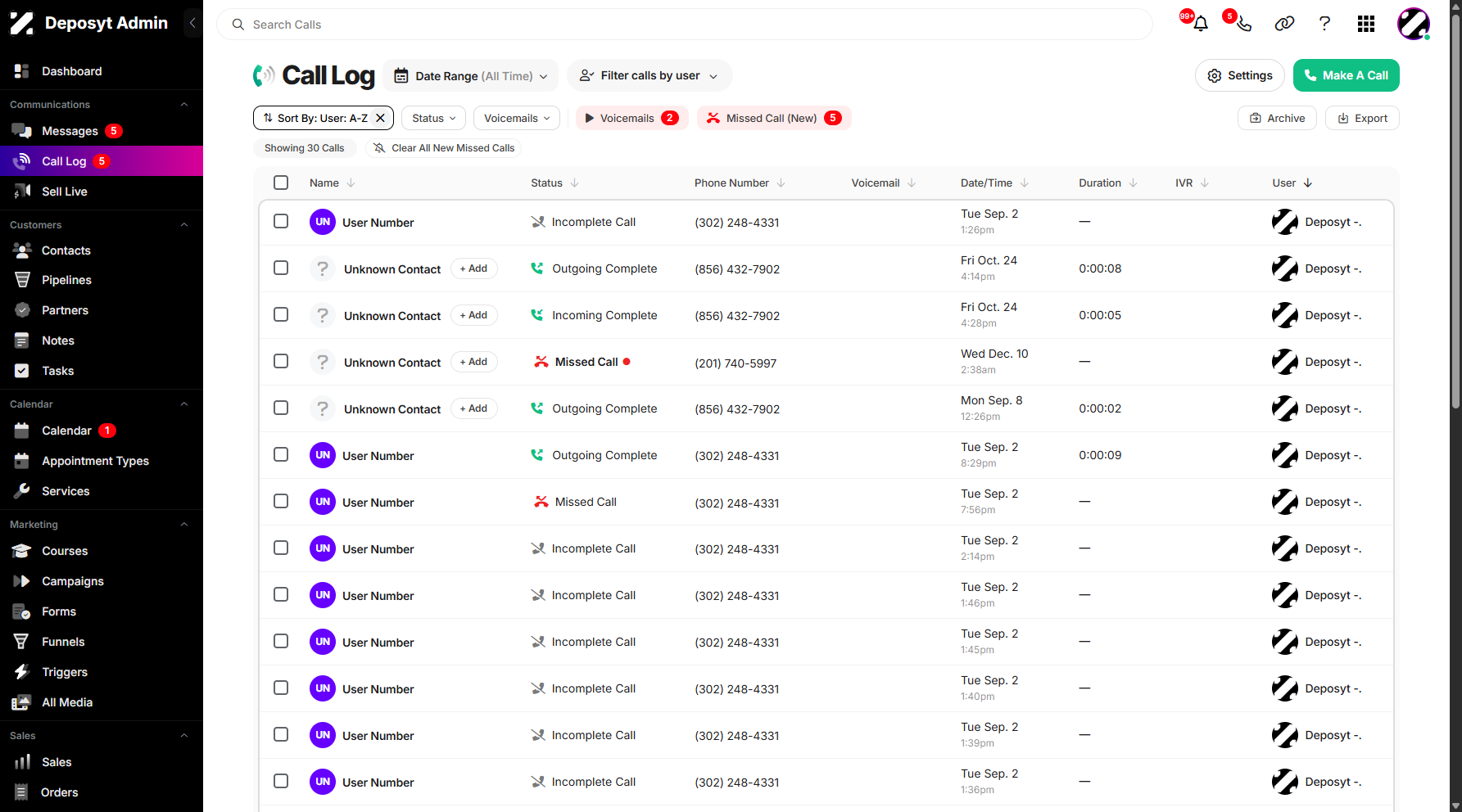The height and width of the screenshot is (812, 1462).
Task: Collapse the sidebar with the chevron
Action: (192, 23)
